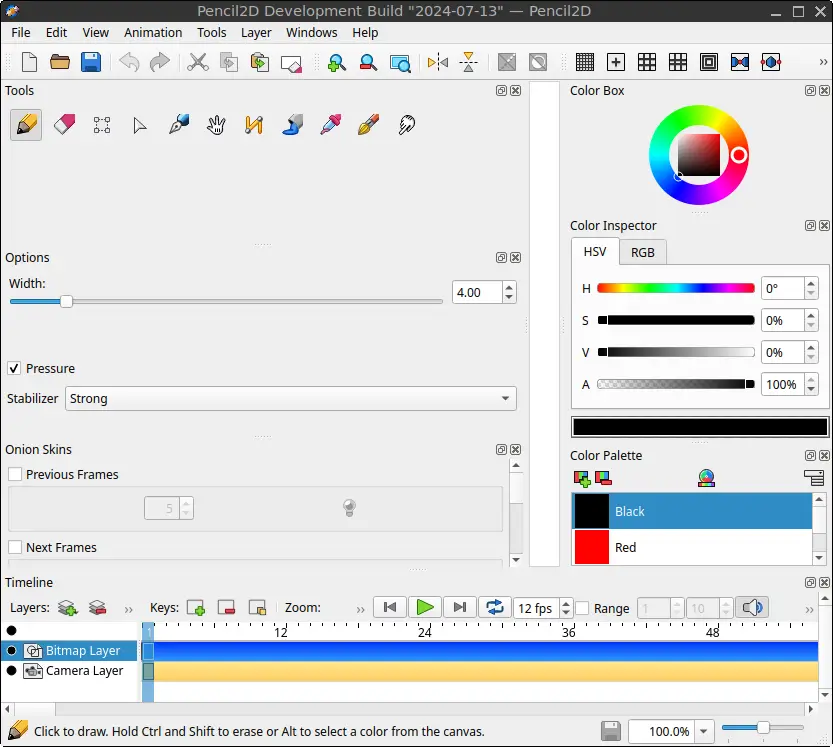Click the Zoom In icon
Viewport: 833px width, 747px height.
337,62
